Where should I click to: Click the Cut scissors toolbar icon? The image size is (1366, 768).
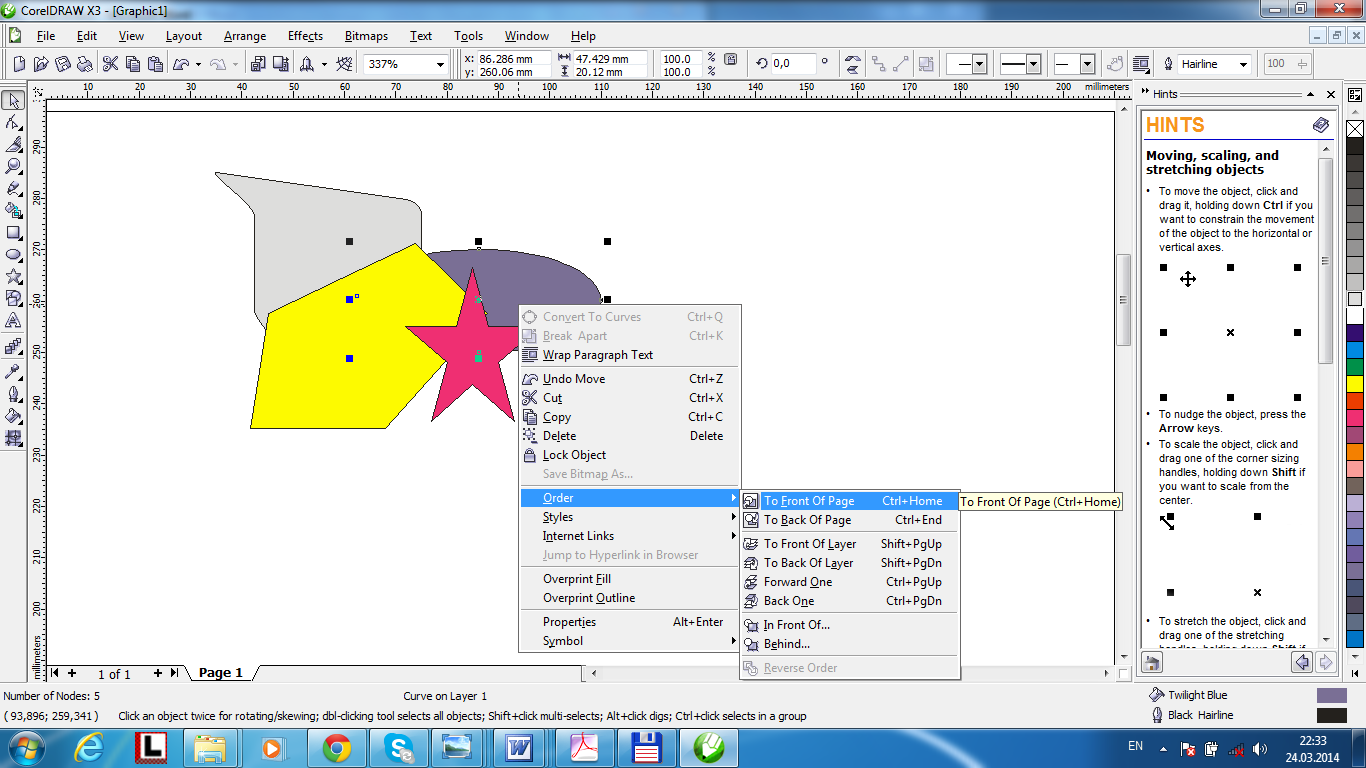110,64
